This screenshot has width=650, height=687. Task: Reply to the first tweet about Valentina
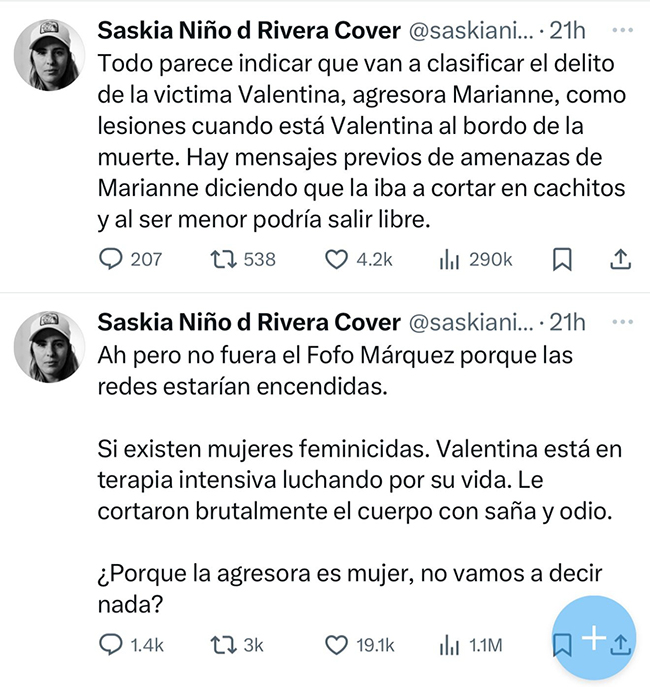[x=112, y=260]
